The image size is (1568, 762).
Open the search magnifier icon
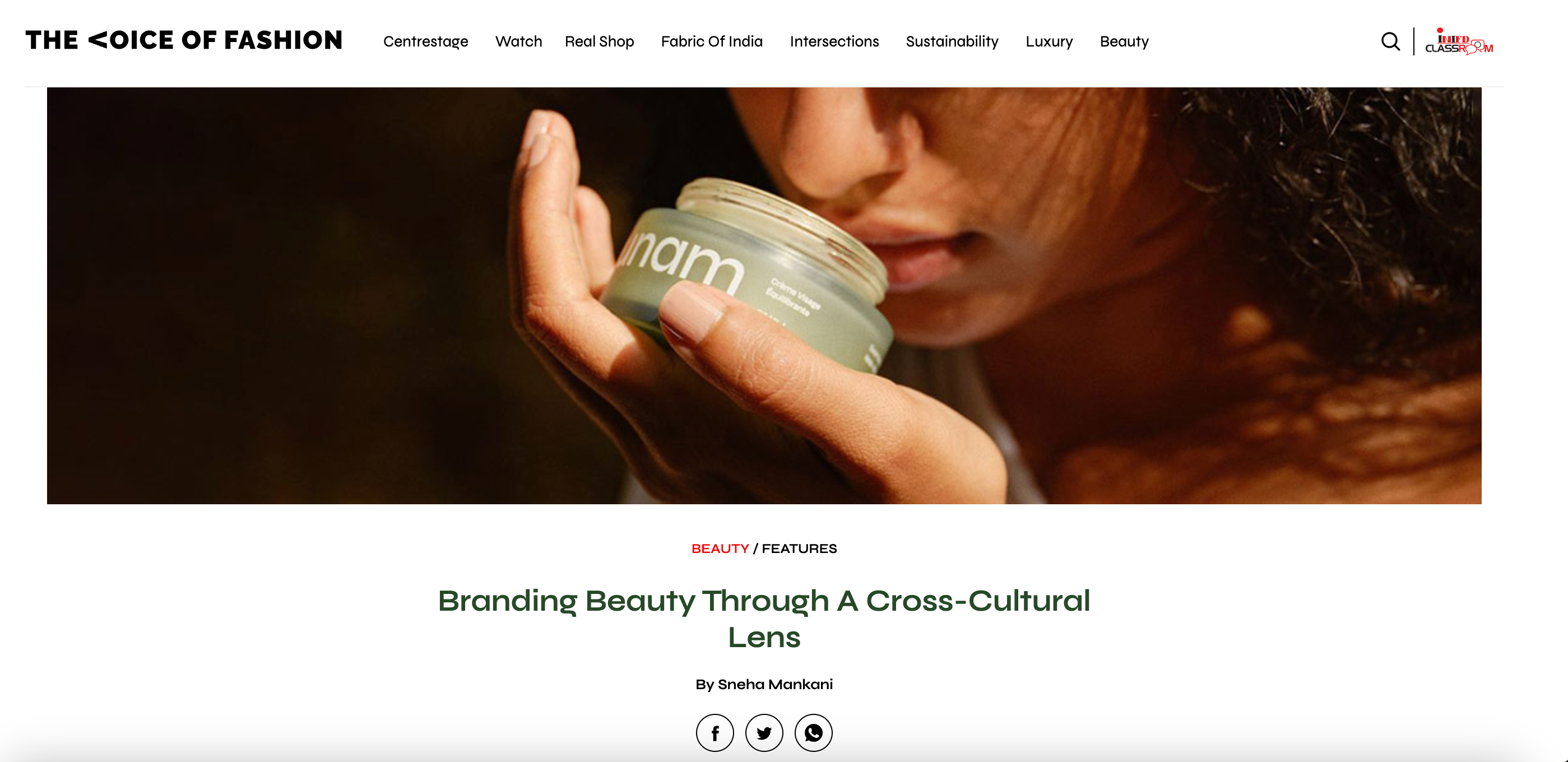click(1390, 41)
